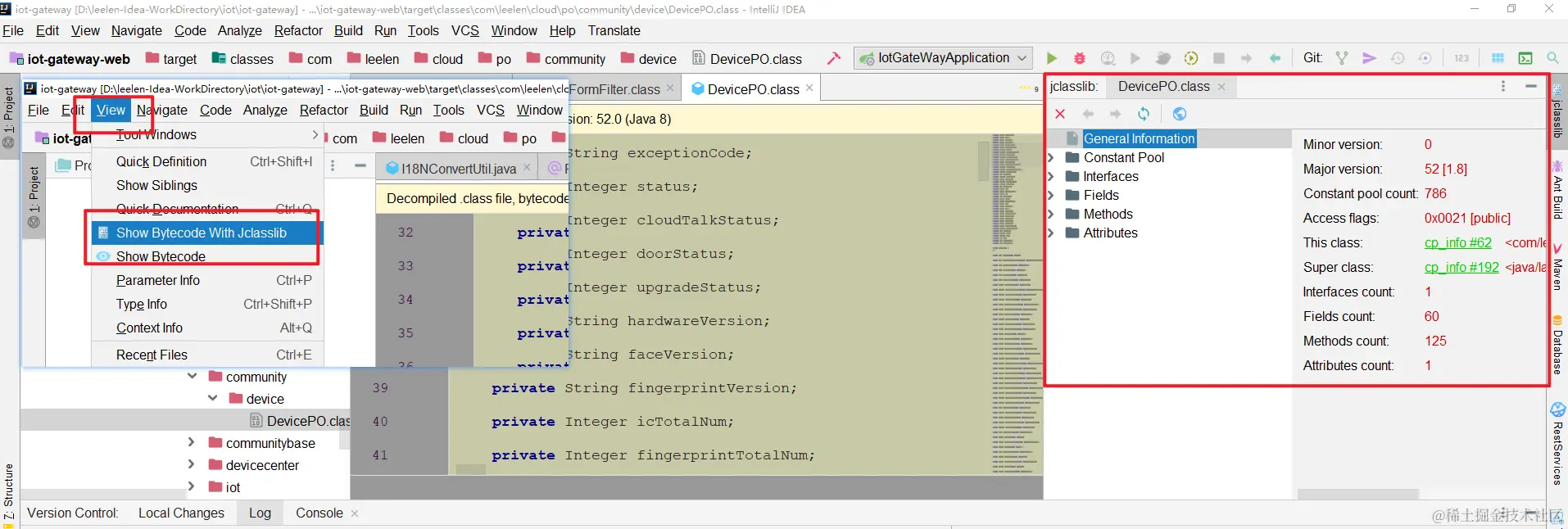Open the terminal icon in main toolbar
This screenshot has height=529, width=1568.
coord(1525,58)
